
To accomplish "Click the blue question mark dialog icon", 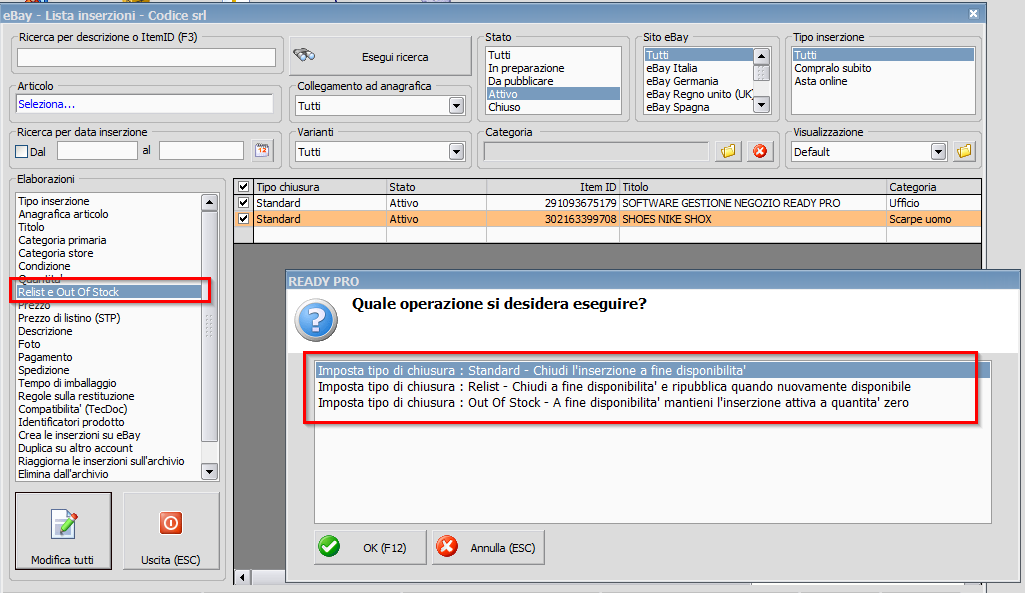I will (x=316, y=320).
